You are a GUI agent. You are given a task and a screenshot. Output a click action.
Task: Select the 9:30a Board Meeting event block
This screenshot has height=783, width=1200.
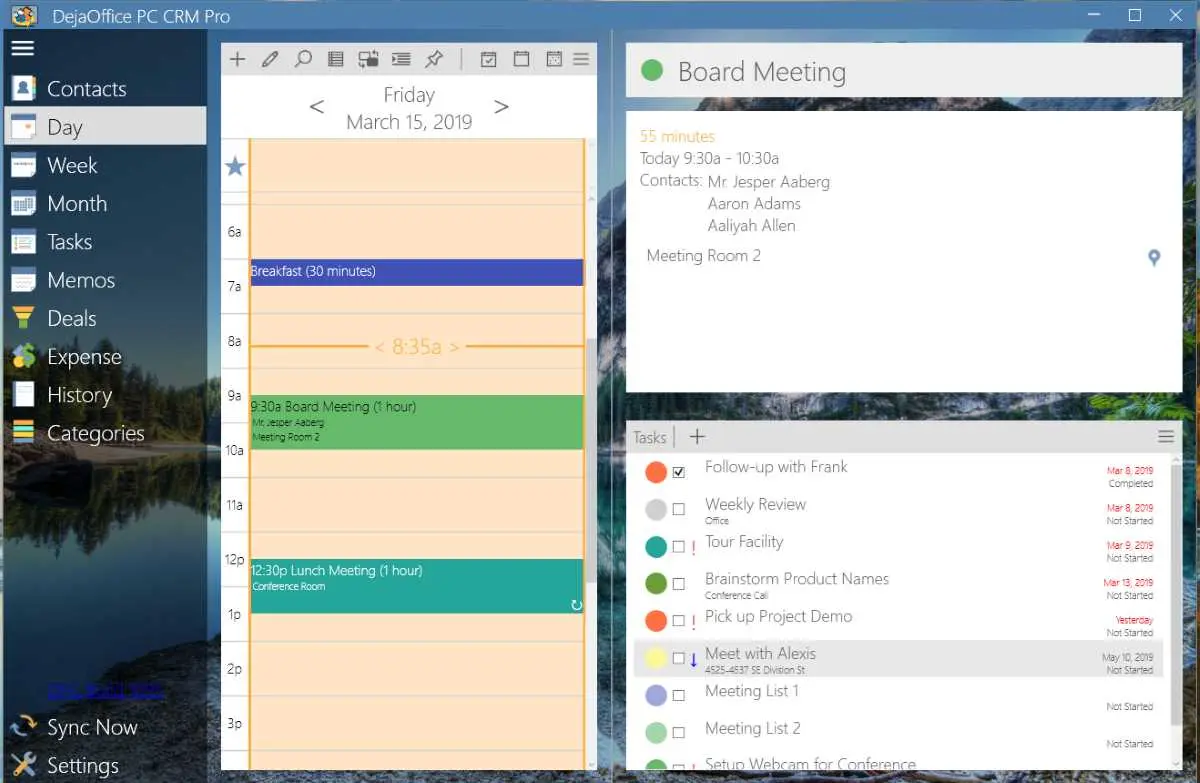(x=417, y=420)
